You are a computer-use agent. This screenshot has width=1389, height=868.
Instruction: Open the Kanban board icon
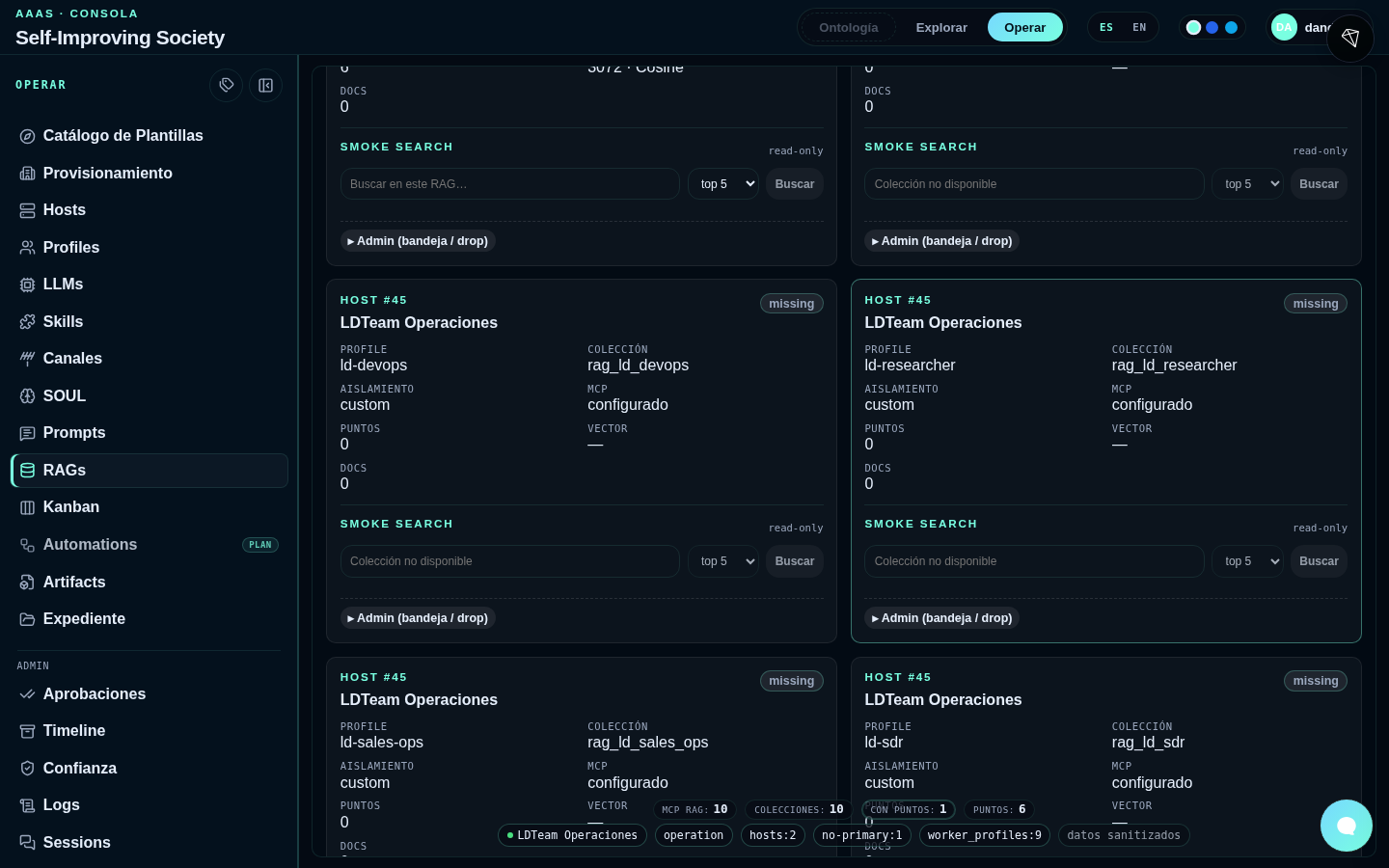28,507
